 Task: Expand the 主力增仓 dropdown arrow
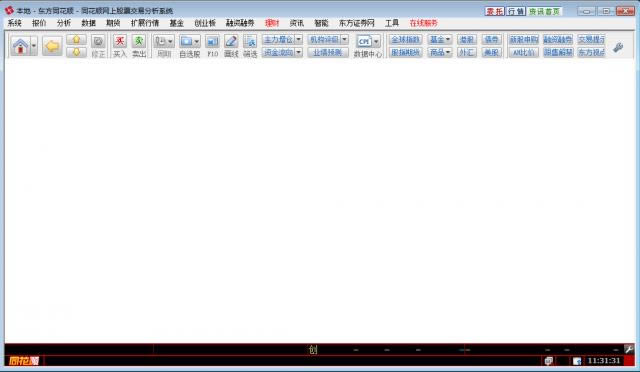coord(298,40)
